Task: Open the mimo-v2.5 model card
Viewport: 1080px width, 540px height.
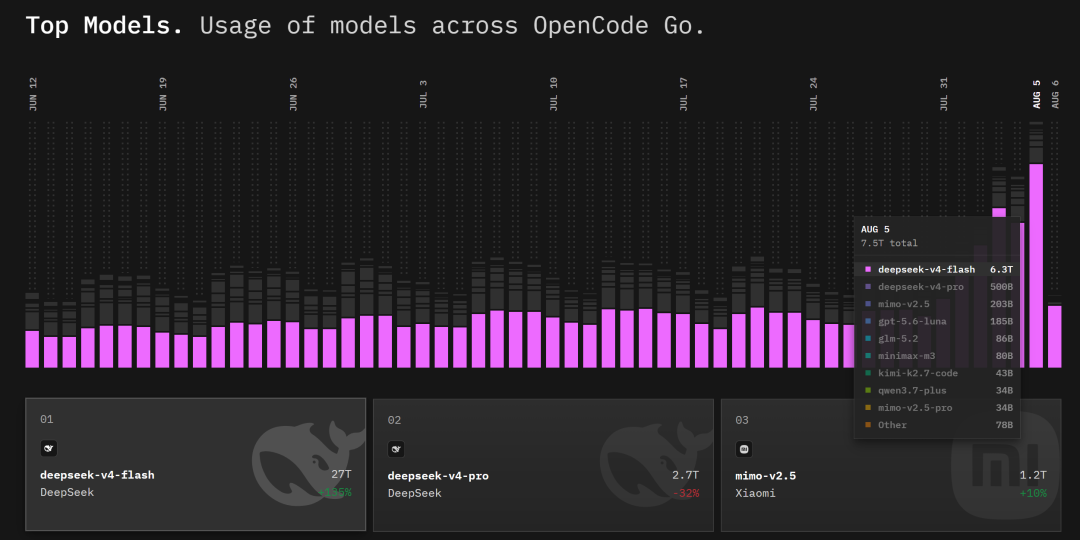Action: tap(891, 465)
